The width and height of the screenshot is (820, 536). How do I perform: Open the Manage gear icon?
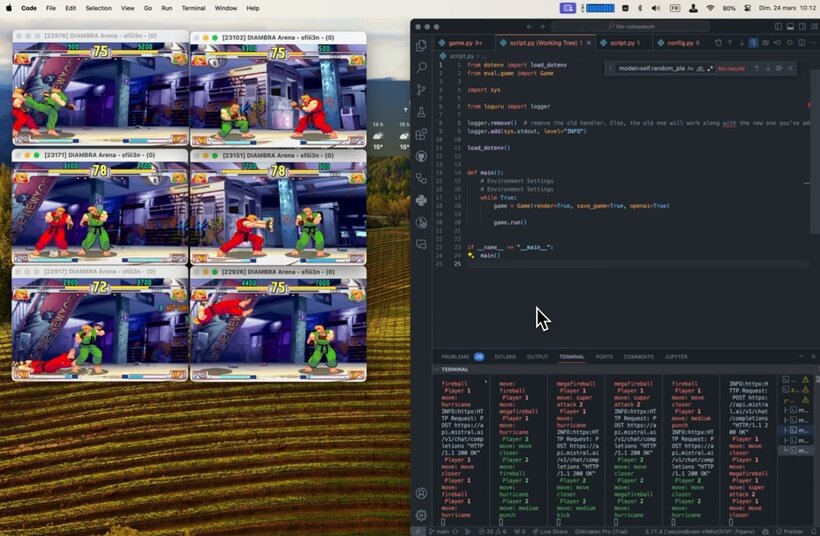(x=421, y=515)
